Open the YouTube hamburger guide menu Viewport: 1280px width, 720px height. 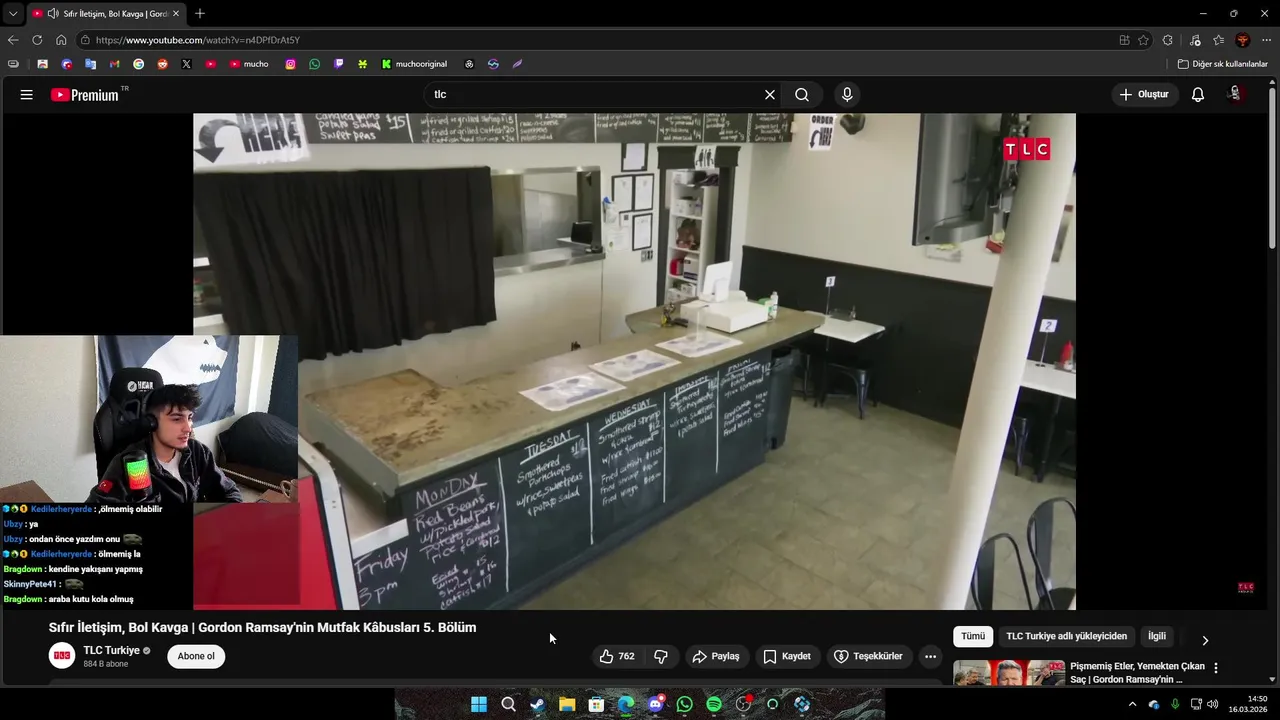[27, 94]
